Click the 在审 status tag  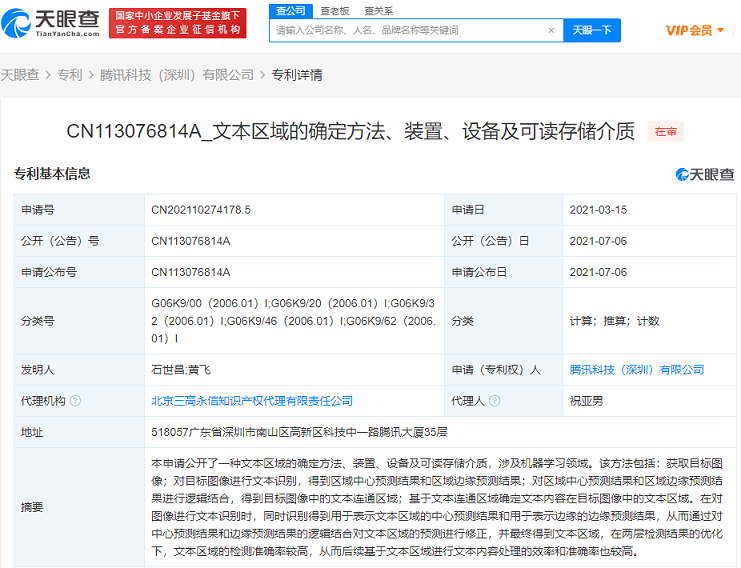[665, 131]
